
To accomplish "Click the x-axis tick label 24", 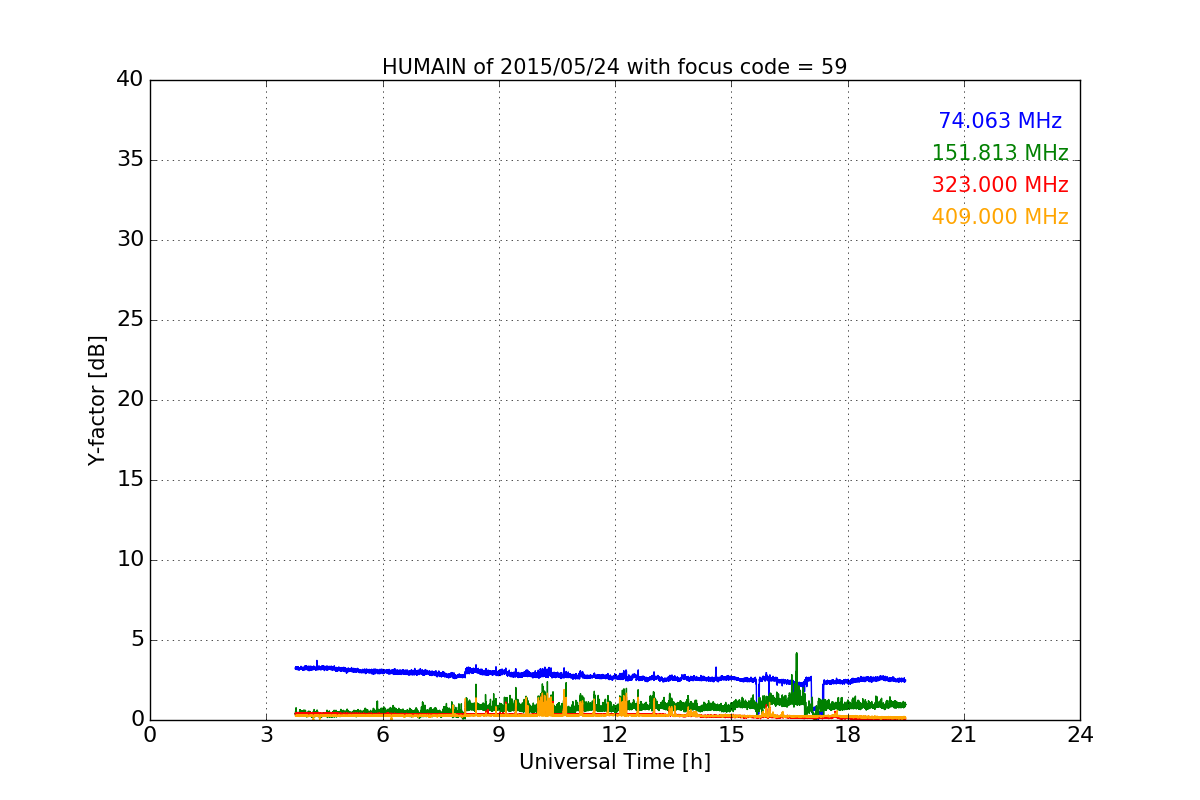I will tap(1080, 735).
